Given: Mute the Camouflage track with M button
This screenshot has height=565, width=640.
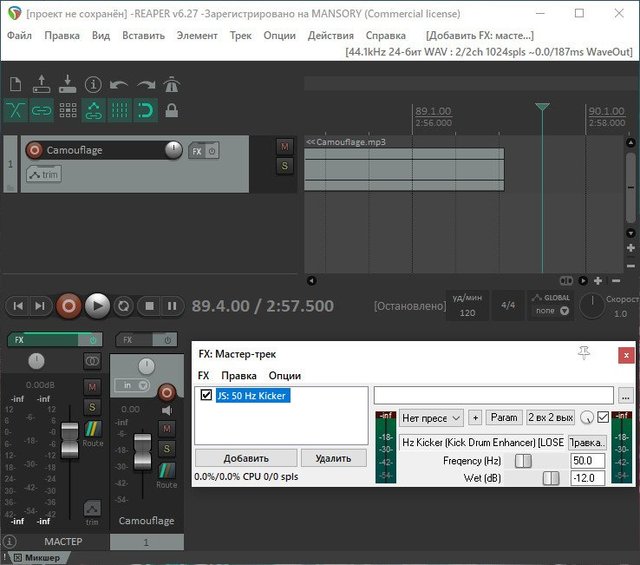Looking at the screenshot, I should tap(284, 147).
